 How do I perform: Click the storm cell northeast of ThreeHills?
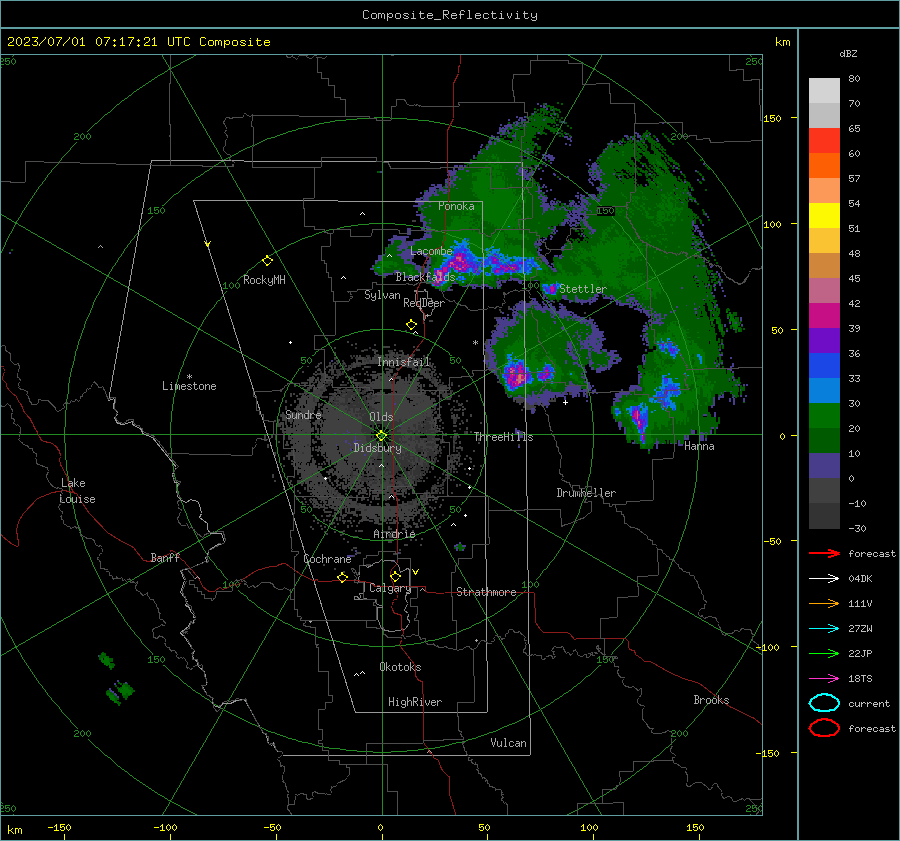pos(517,374)
